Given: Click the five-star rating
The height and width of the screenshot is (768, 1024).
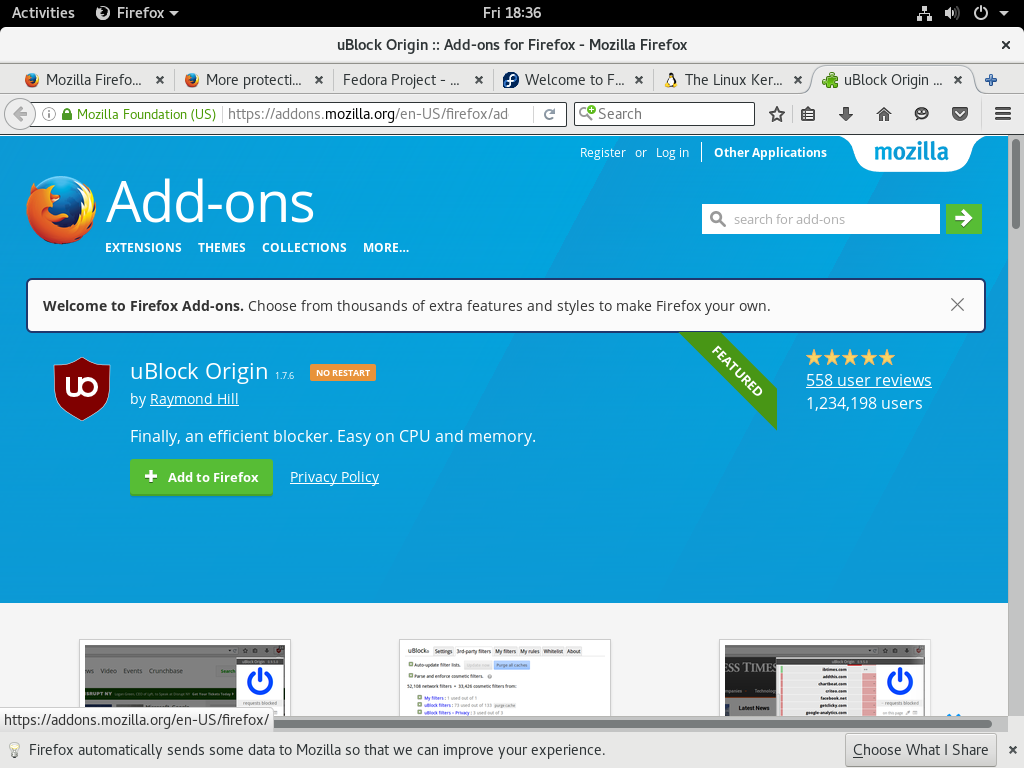Looking at the screenshot, I should tap(850, 357).
